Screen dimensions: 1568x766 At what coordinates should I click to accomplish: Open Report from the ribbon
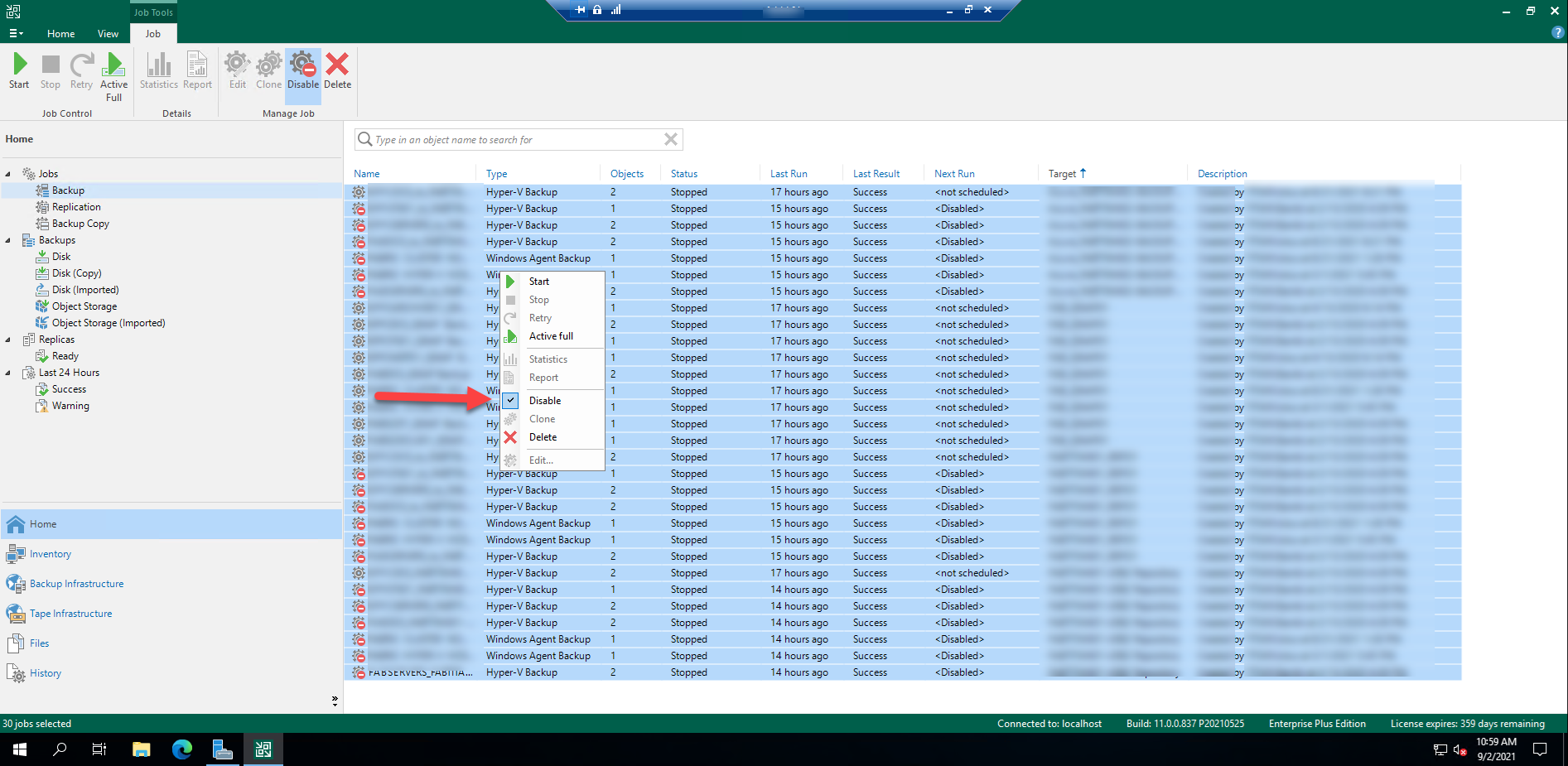tap(197, 70)
